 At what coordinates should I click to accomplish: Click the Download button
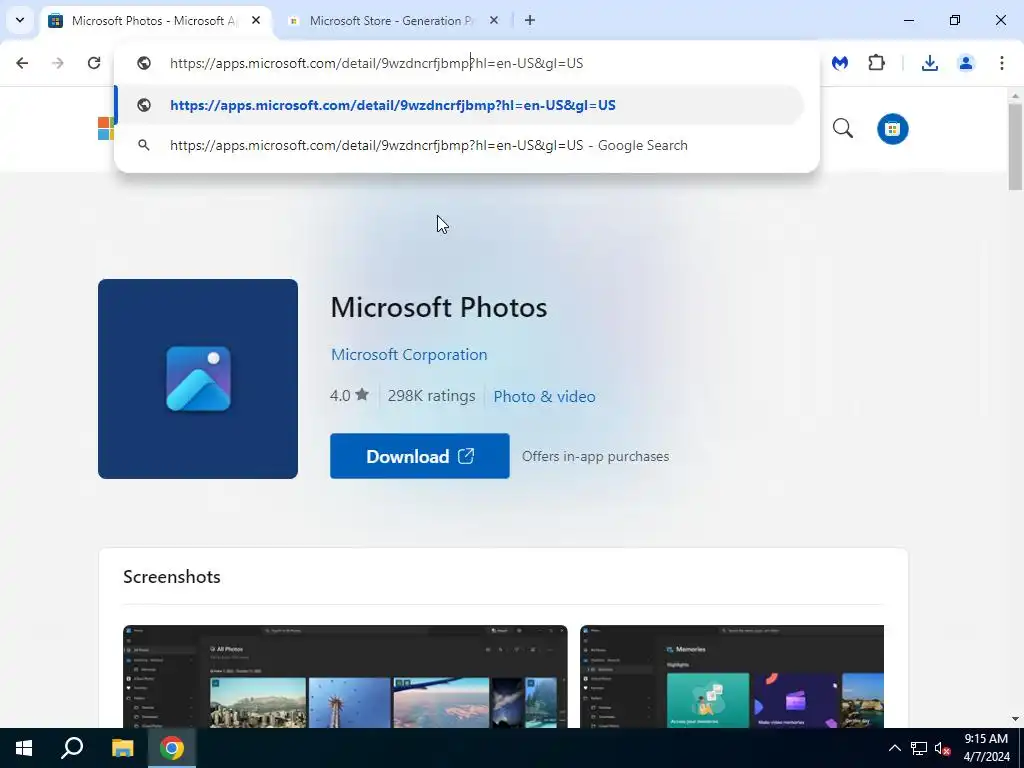[x=420, y=456]
